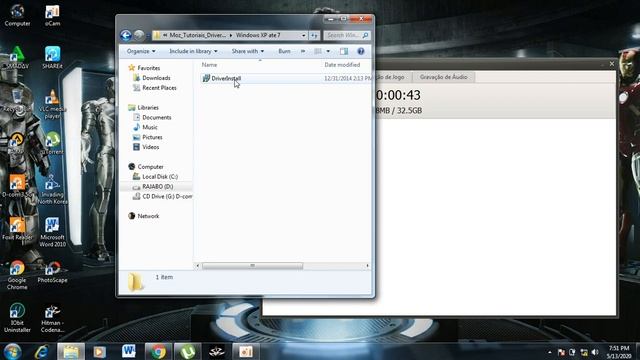Select Windows XP ate 7 breadcrumb
The height and width of the screenshot is (360, 640).
[x=258, y=36]
